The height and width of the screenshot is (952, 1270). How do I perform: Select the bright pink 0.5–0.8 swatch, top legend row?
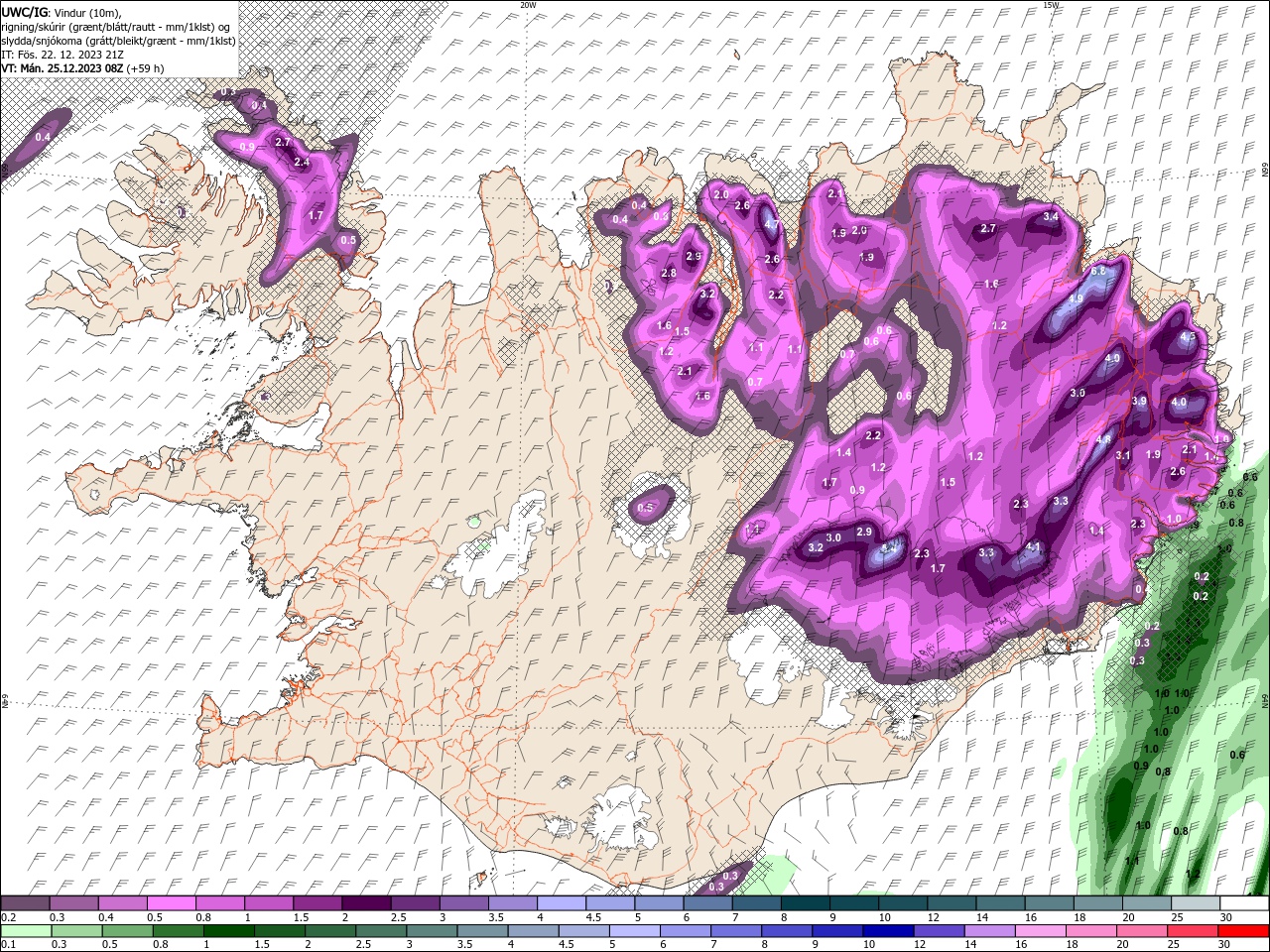(171, 903)
